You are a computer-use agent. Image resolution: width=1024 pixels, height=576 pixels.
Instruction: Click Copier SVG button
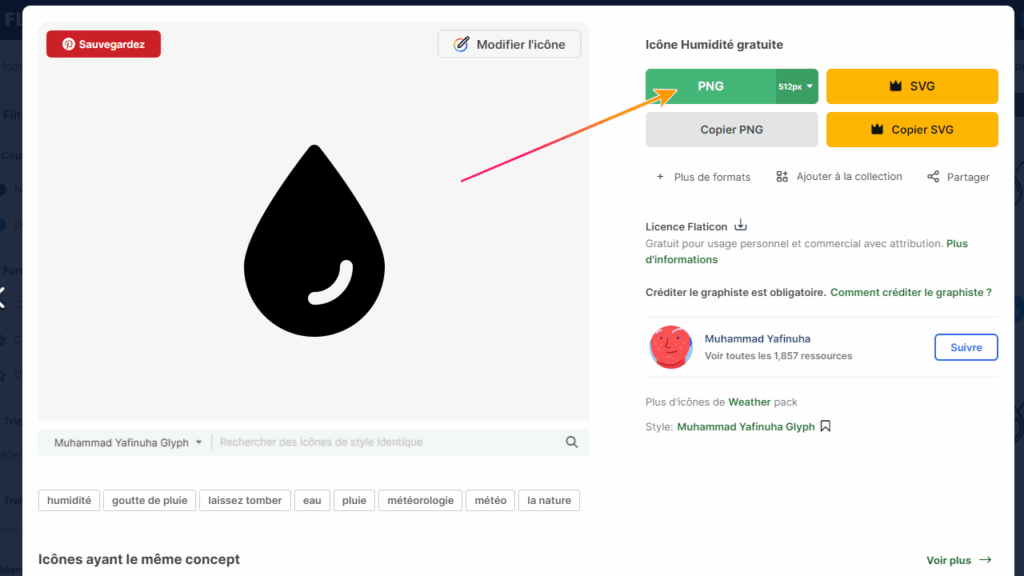pos(912,129)
